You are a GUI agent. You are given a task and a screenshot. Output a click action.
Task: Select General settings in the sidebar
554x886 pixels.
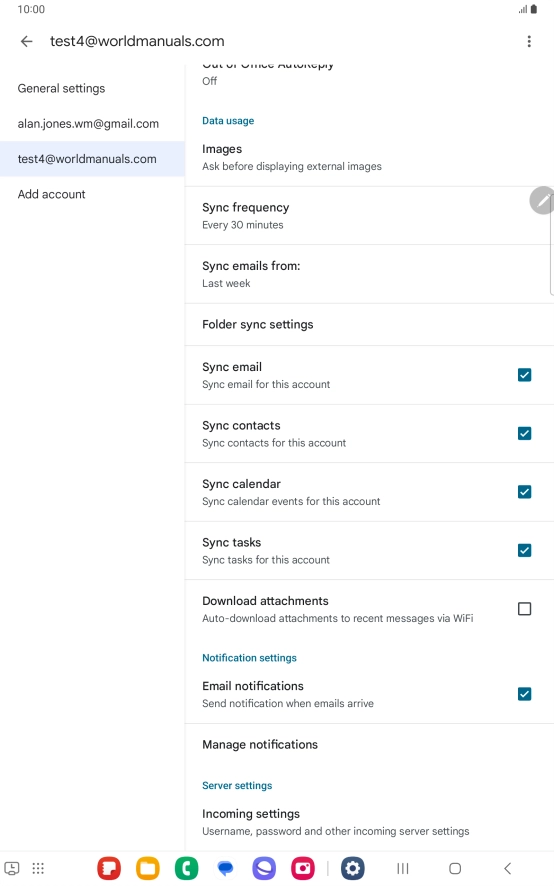click(x=61, y=89)
